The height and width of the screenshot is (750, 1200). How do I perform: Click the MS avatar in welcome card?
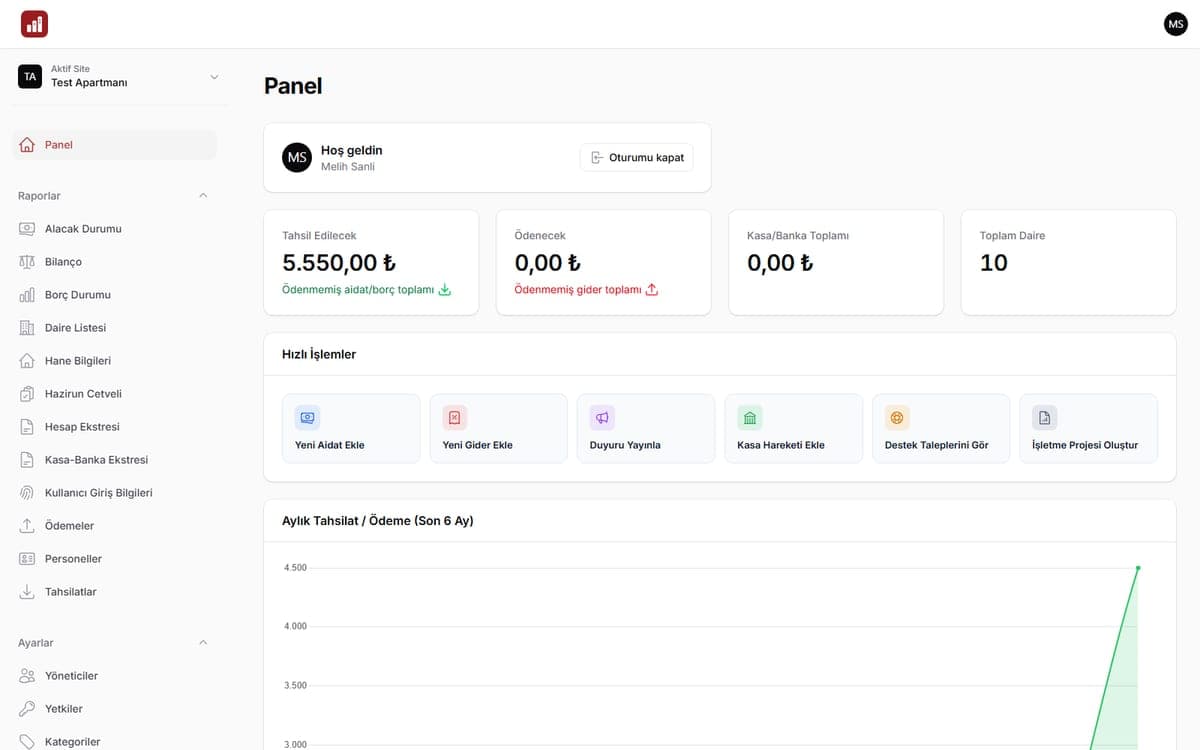click(297, 158)
